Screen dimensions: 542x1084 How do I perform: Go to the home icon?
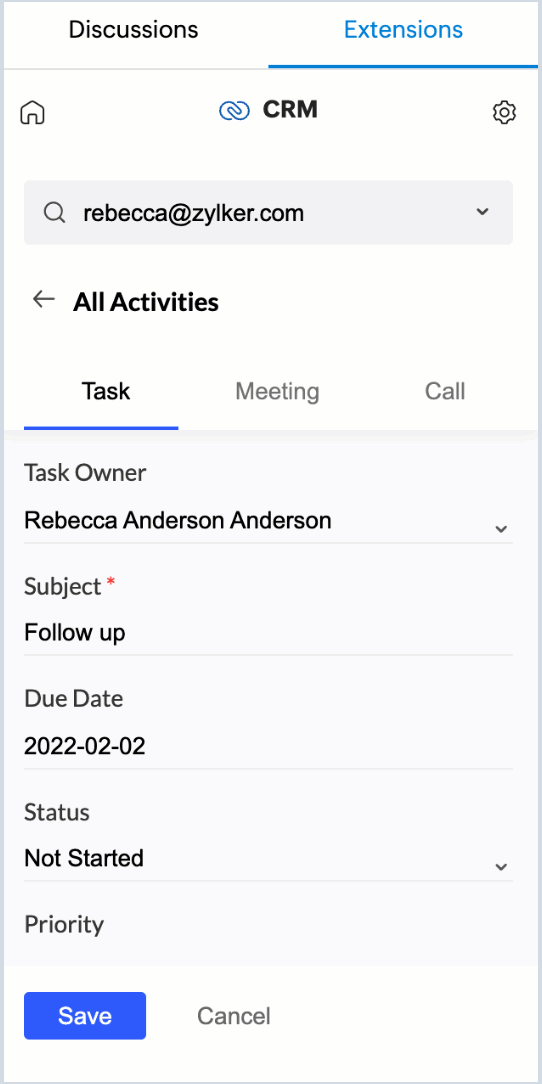(32, 112)
